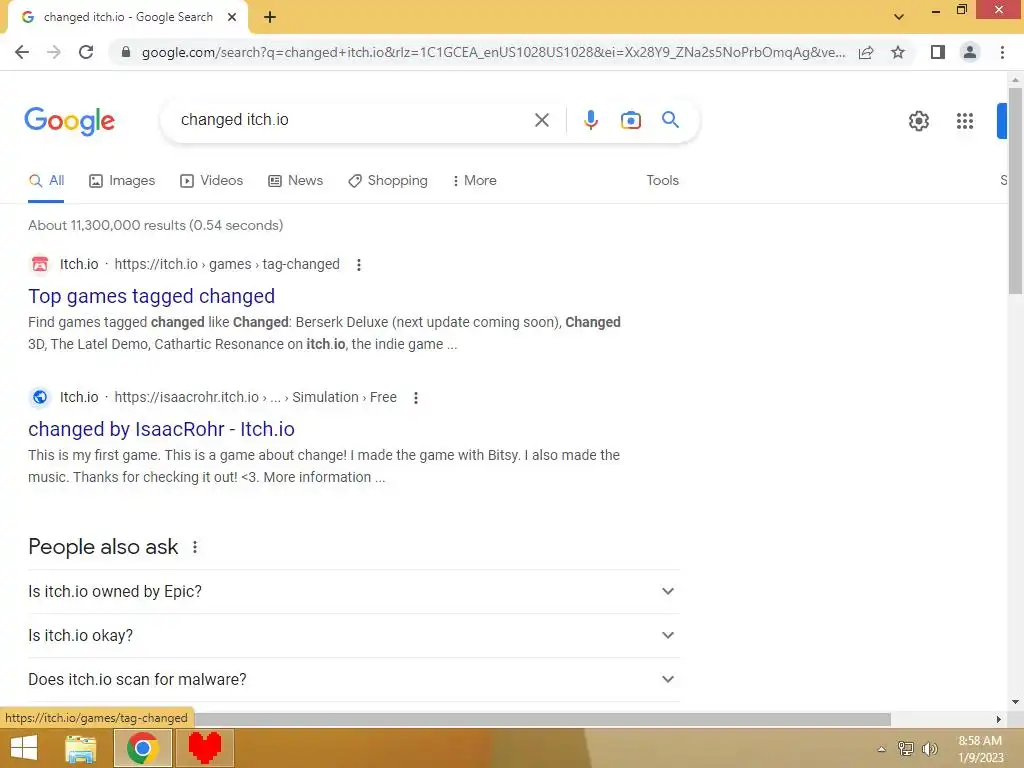1024x768 pixels.
Task: Expand 'Is itch.io owned by Epic?'
Action: [x=353, y=592]
